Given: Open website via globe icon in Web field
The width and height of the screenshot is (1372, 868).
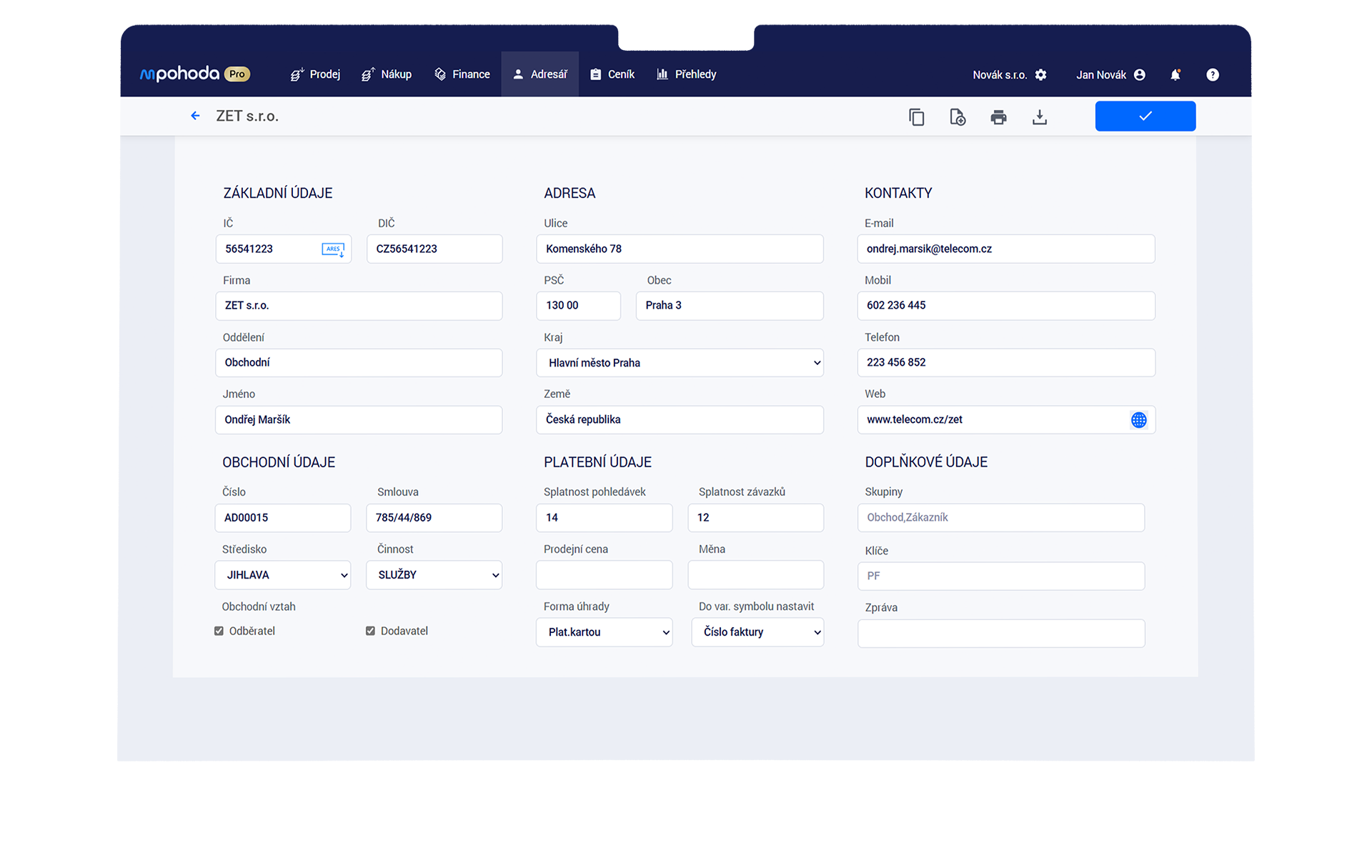Looking at the screenshot, I should [1138, 420].
